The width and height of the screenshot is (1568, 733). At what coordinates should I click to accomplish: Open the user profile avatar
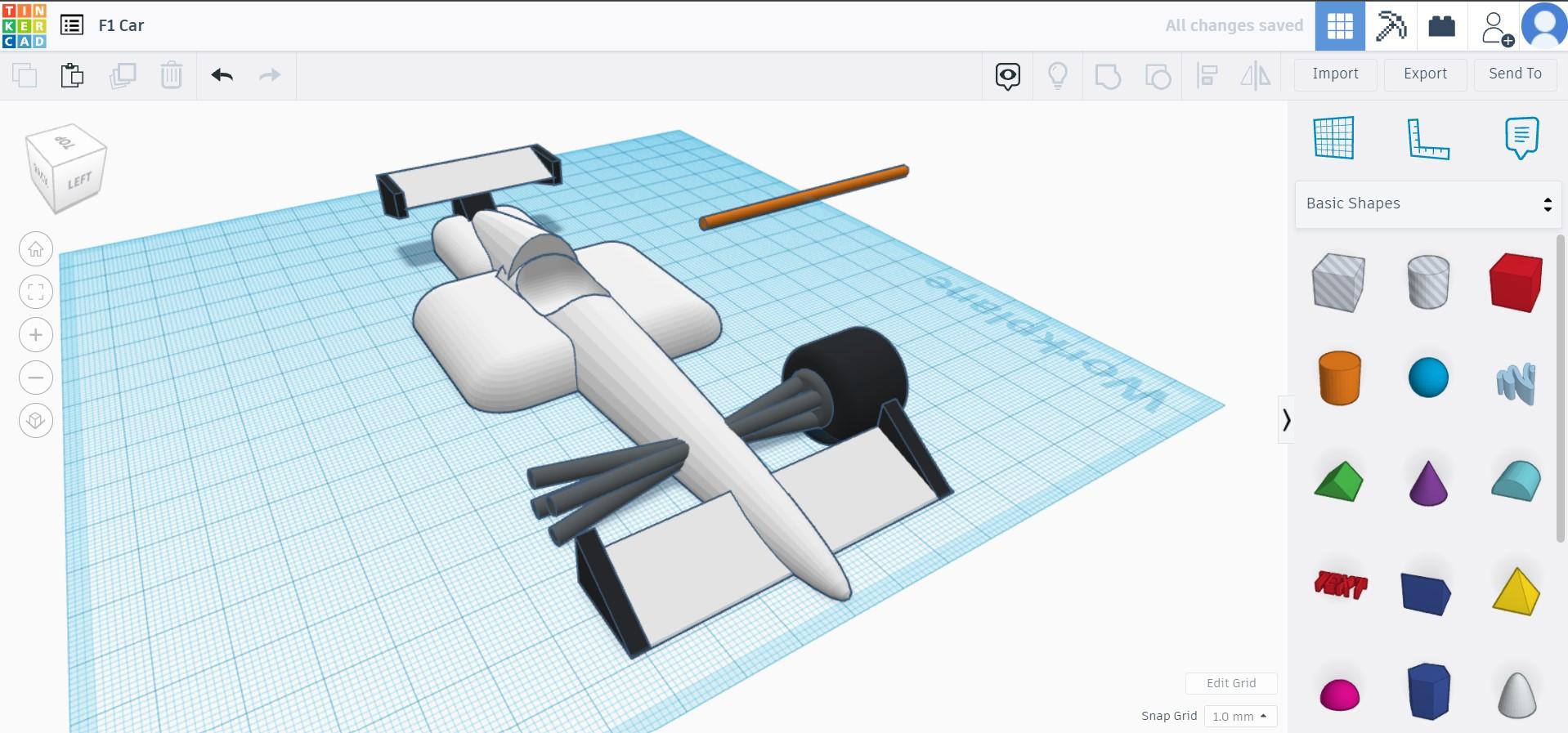coord(1544,26)
